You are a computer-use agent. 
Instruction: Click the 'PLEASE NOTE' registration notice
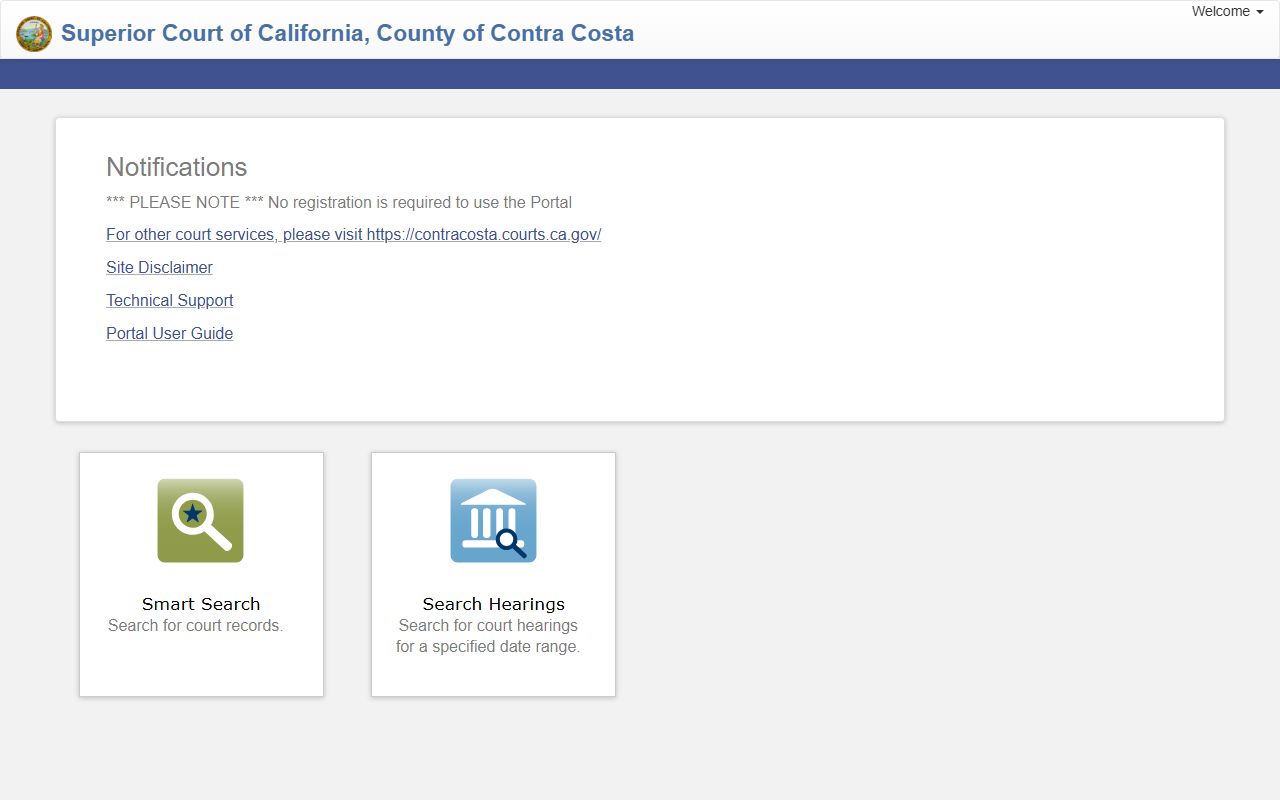tap(339, 202)
